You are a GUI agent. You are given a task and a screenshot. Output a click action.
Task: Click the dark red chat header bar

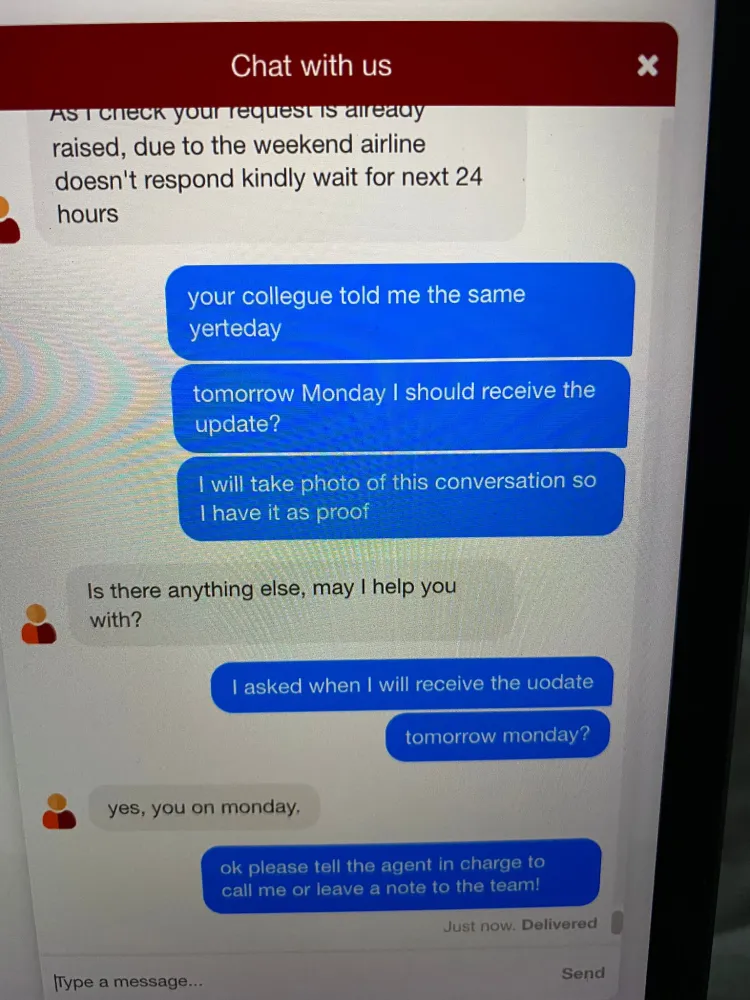[338, 65]
